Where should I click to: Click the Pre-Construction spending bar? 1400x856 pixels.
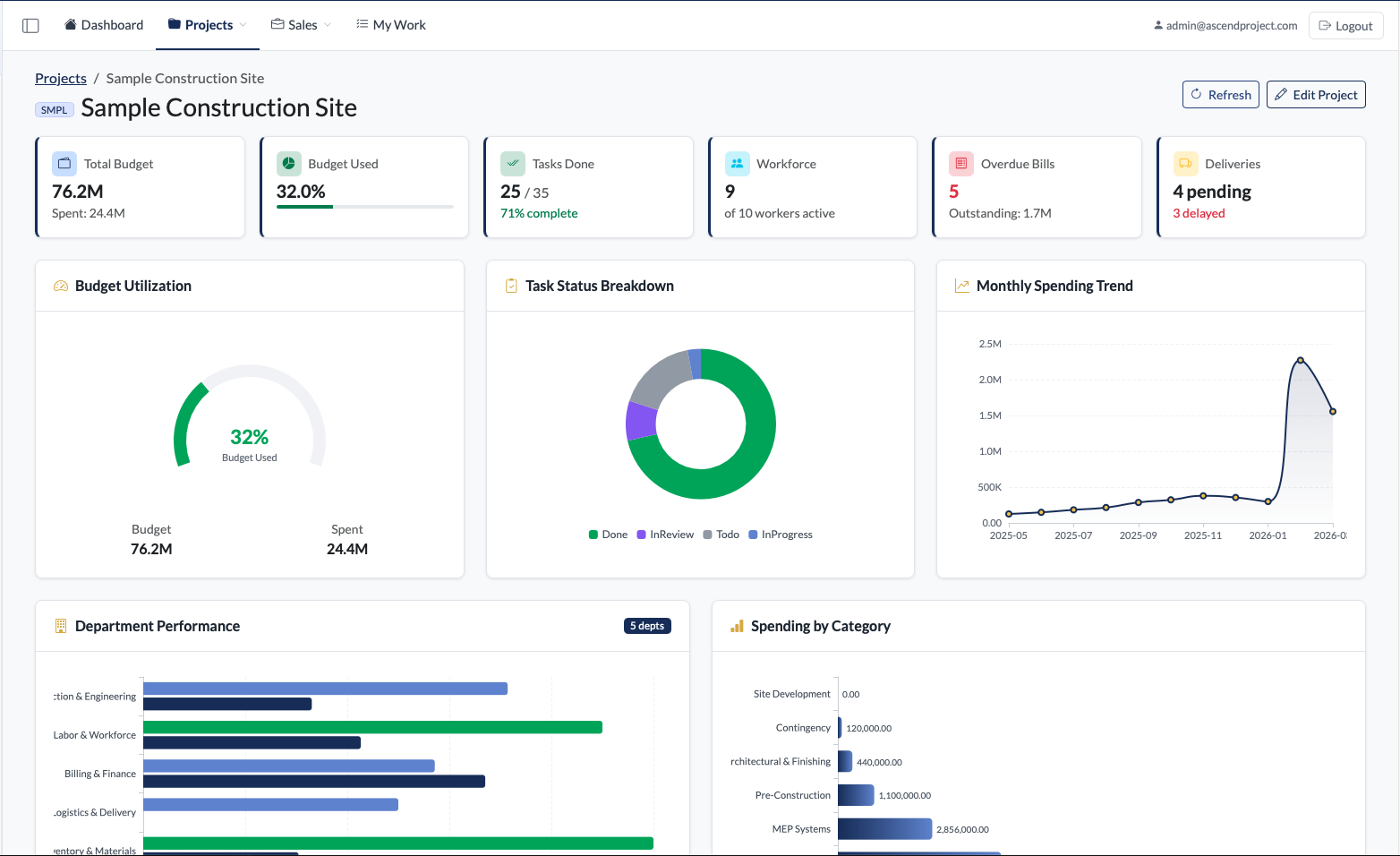coord(857,795)
